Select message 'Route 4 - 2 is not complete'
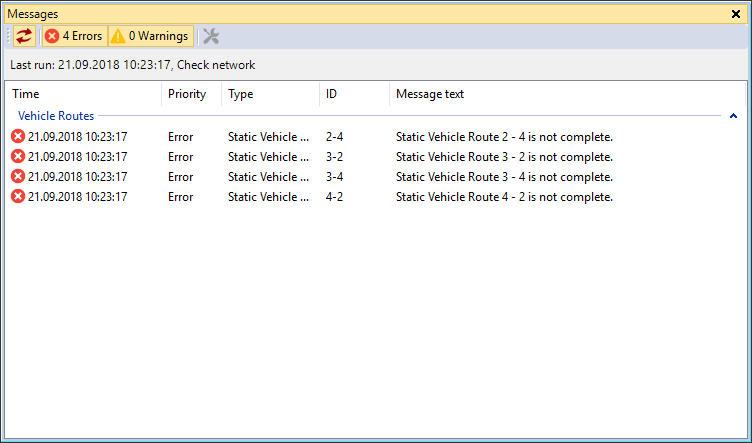 point(504,197)
